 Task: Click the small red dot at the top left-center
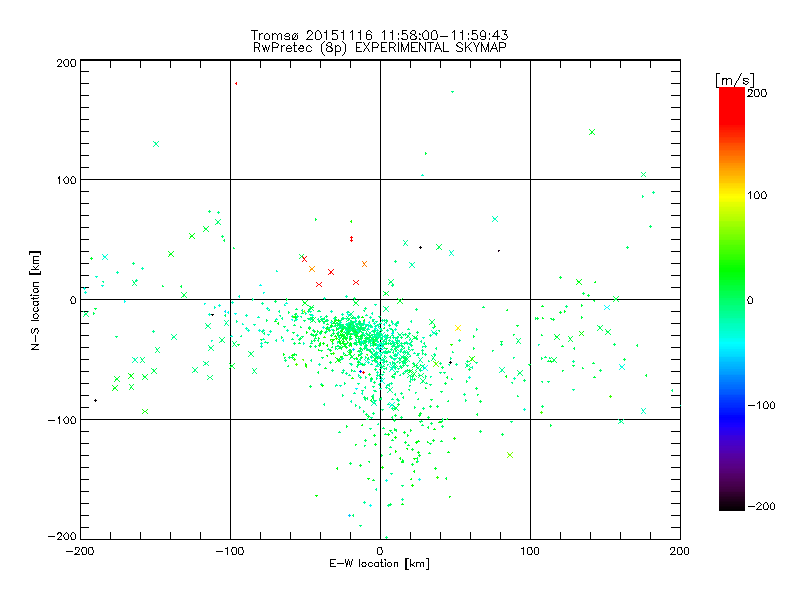point(236,83)
